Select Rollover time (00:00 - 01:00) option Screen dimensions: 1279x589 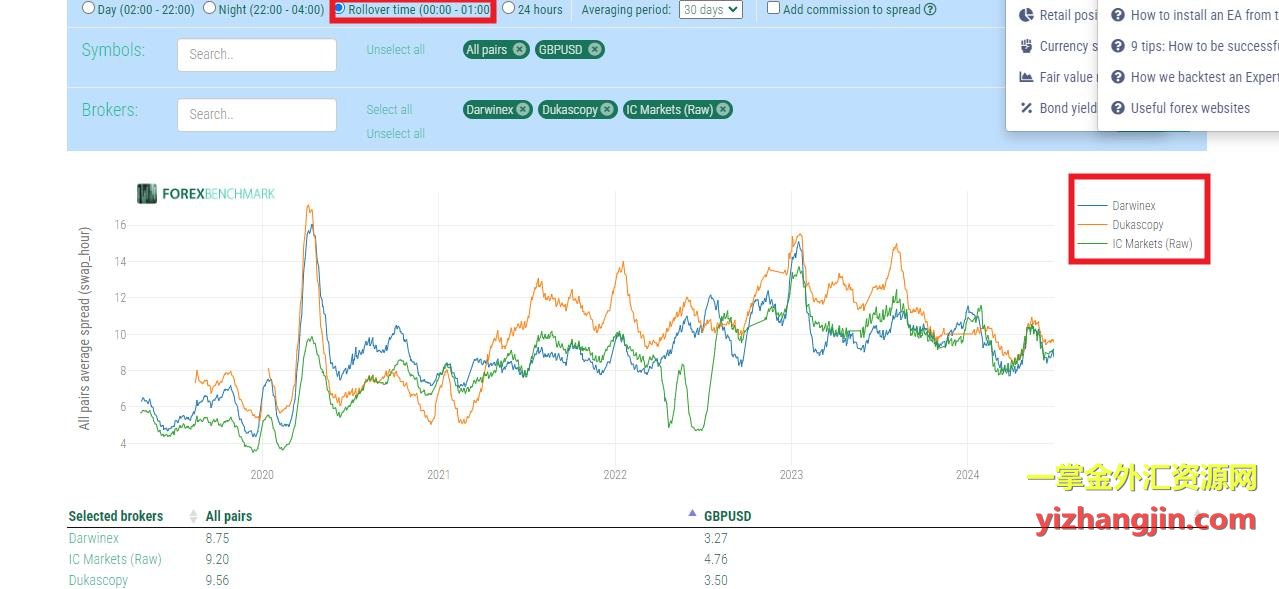pos(339,8)
